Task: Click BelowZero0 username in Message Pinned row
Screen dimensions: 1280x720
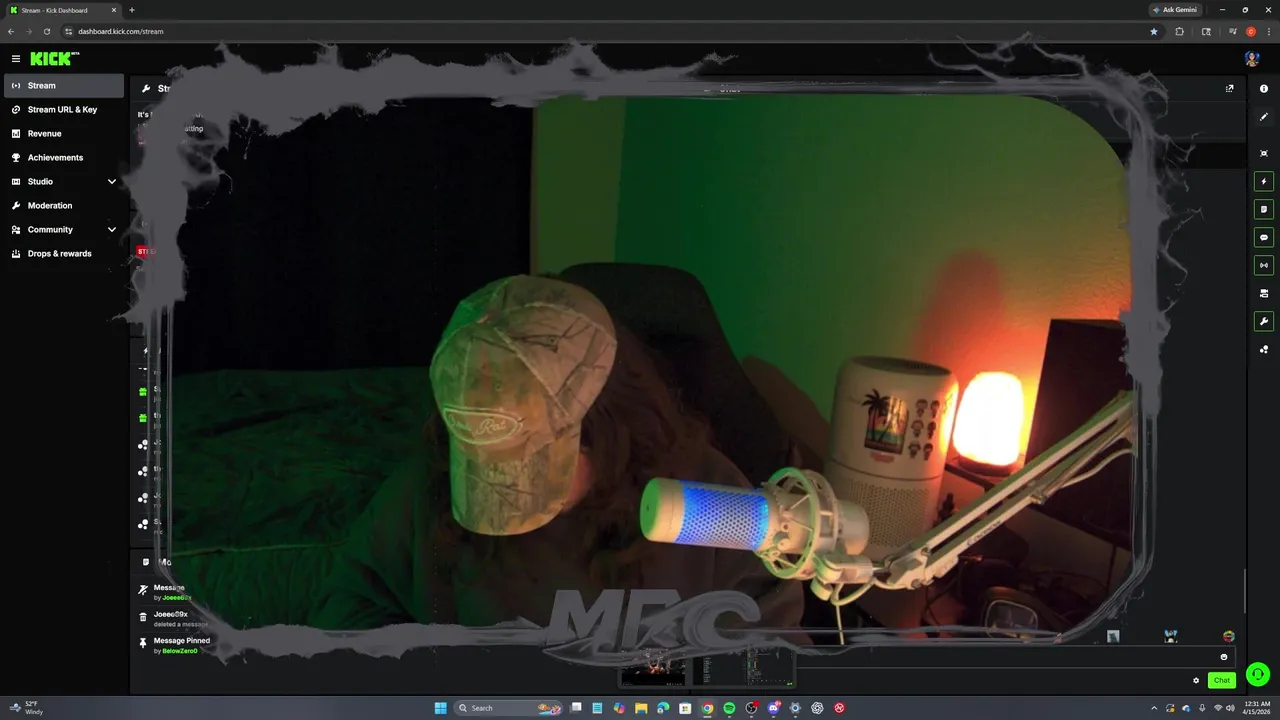Action: pyautogui.click(x=180, y=651)
